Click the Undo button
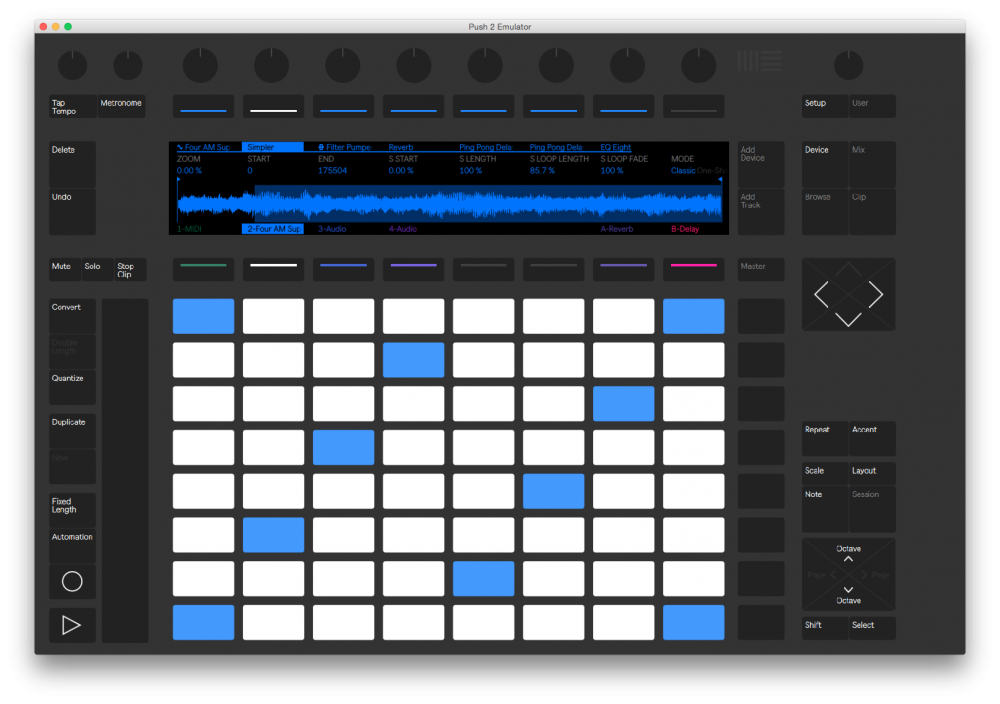This screenshot has width=1000, height=704. [72, 211]
